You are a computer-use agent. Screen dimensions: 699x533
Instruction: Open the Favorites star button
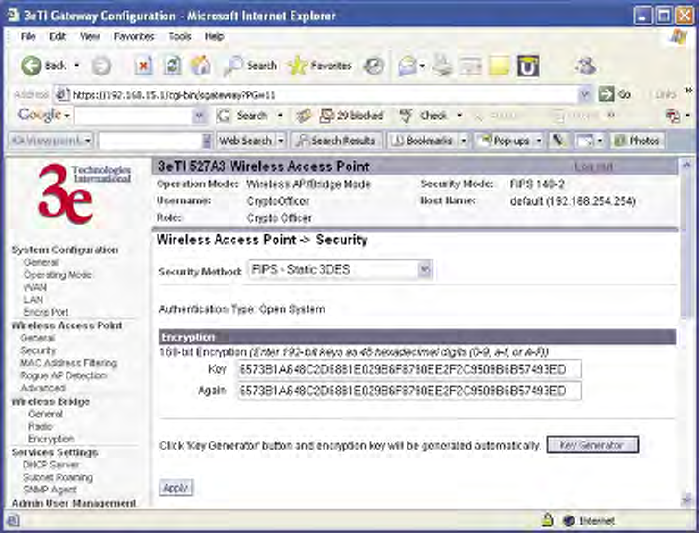tap(320, 66)
